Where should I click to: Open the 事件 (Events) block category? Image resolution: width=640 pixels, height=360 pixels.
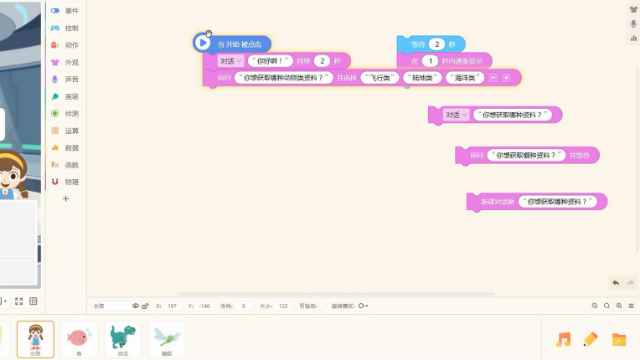(65, 11)
